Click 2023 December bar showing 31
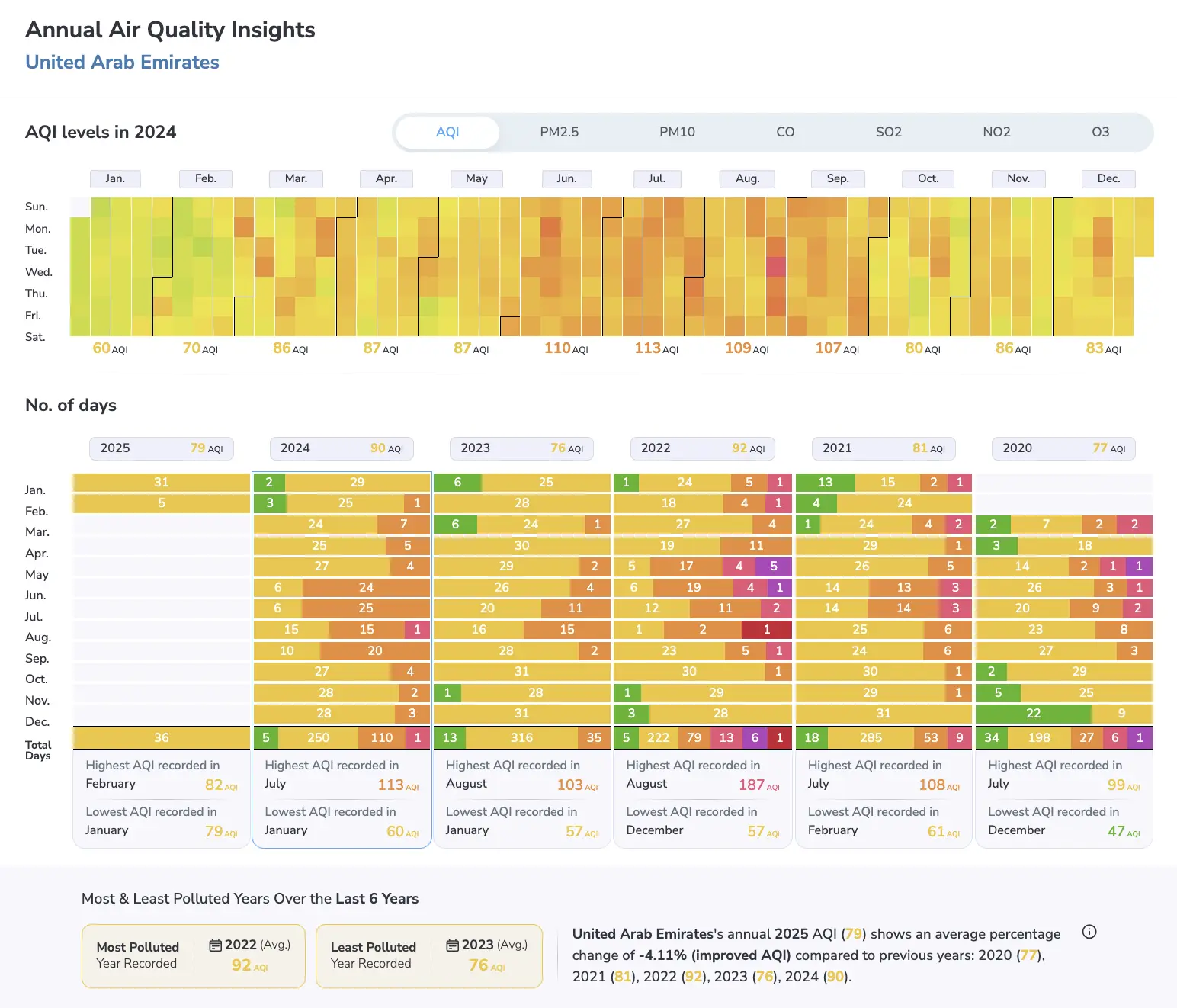This screenshot has height=1008, width=1177. point(521,713)
